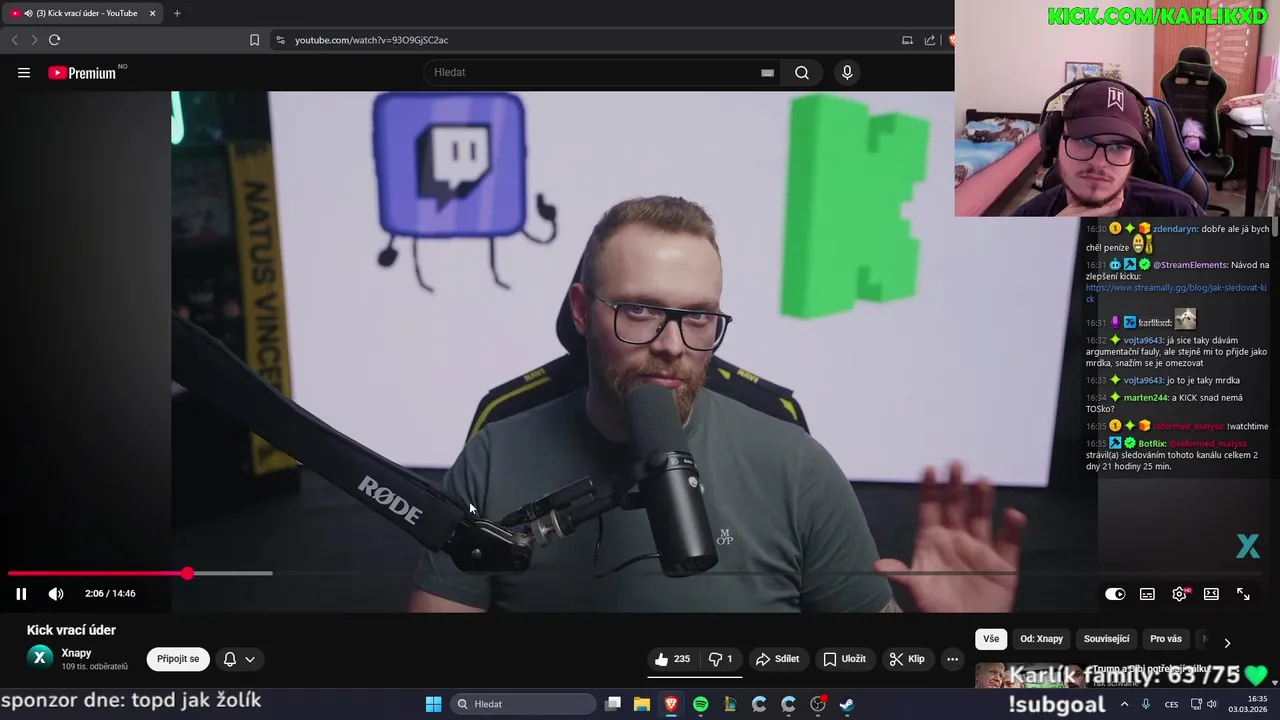Select the Související chip
The width and height of the screenshot is (1280, 720).
click(1106, 639)
